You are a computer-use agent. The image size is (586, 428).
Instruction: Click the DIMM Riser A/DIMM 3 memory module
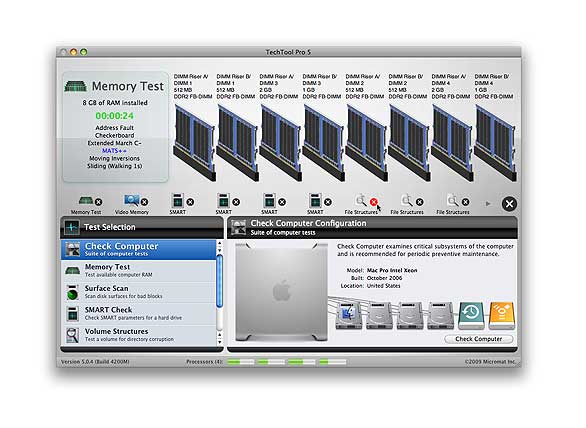click(280, 143)
